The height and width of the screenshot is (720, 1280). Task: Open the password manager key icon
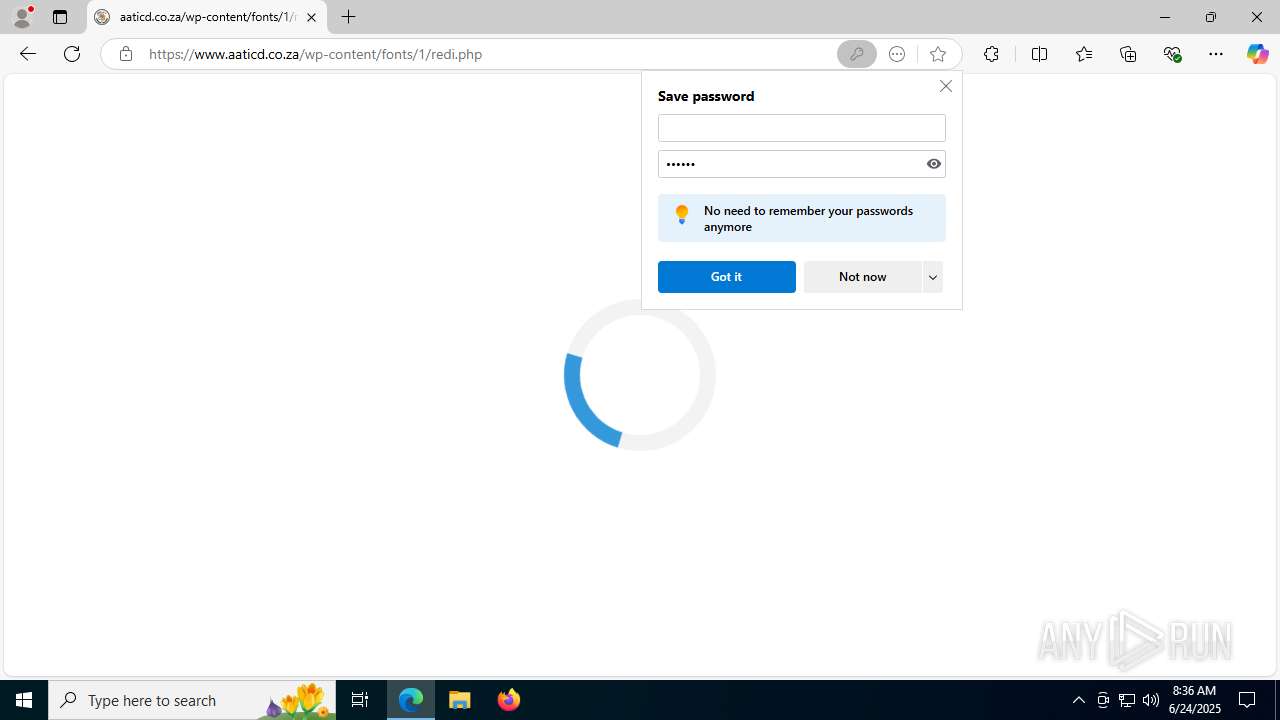pos(857,54)
